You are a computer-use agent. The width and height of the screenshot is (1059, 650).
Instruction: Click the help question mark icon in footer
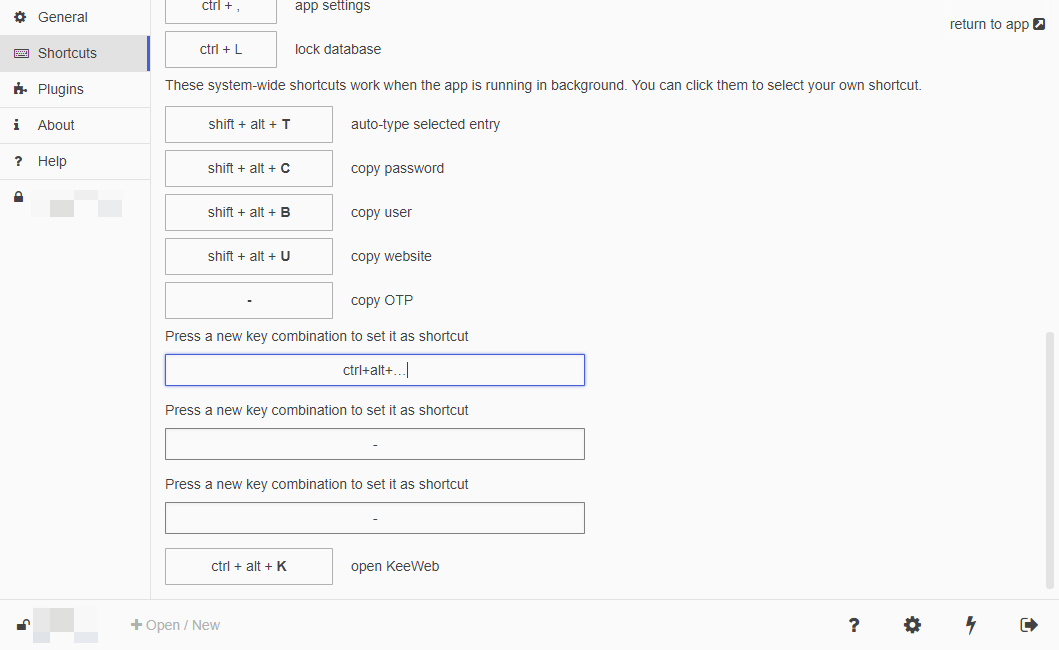(x=854, y=625)
